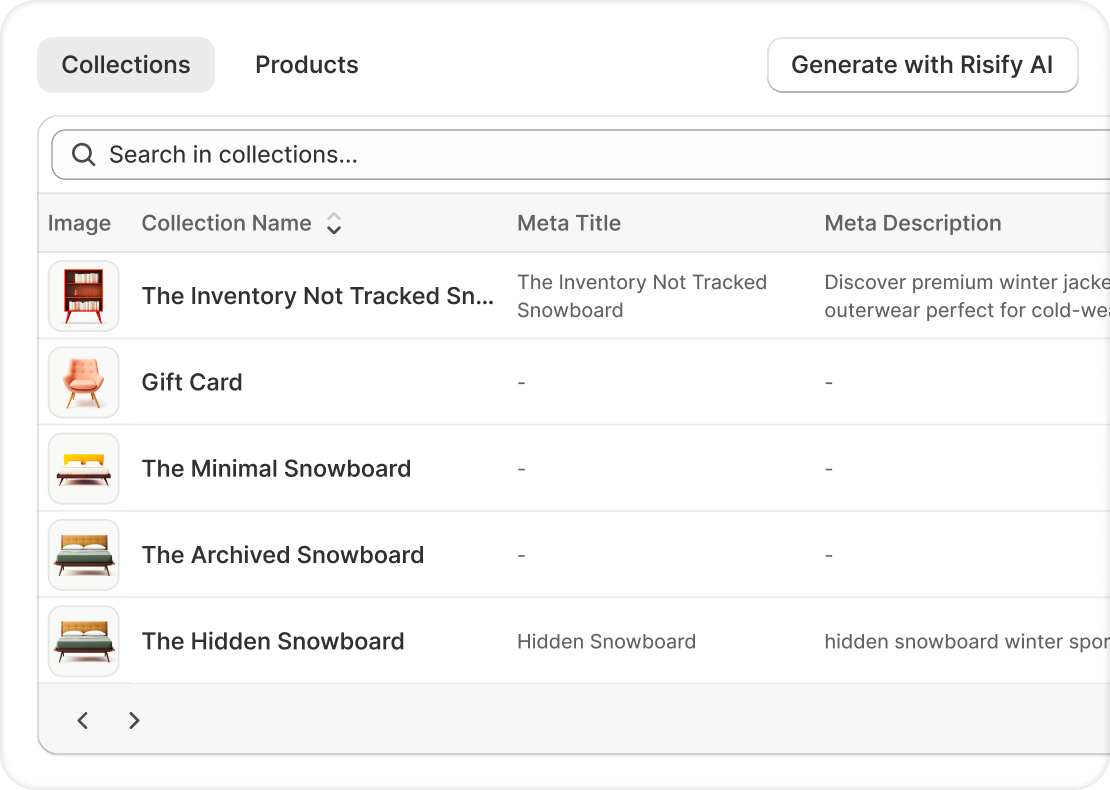Go to next page arrow

pyautogui.click(x=134, y=720)
